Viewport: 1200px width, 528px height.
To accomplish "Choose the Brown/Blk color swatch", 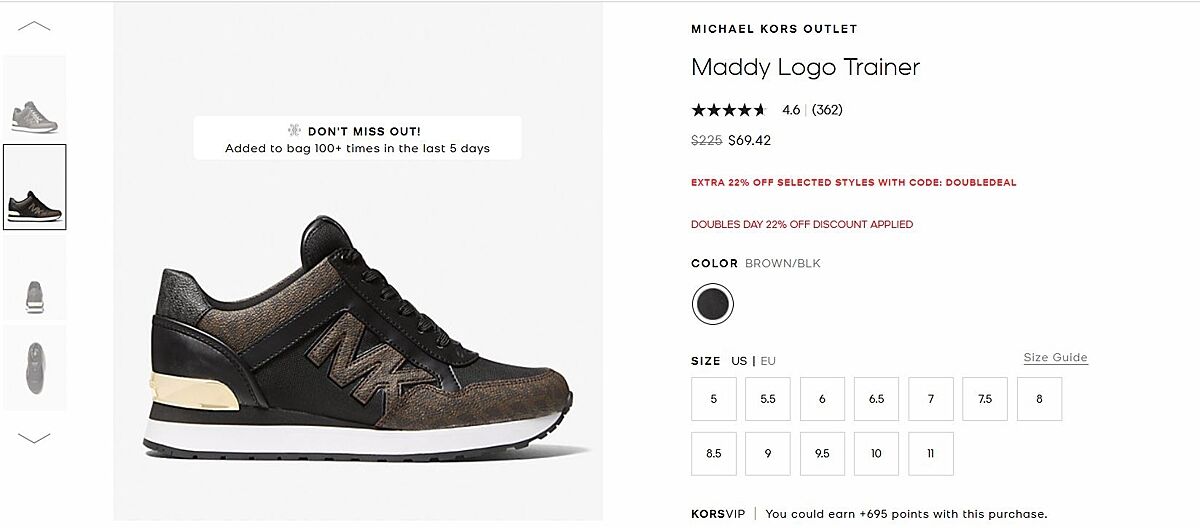I will 713,304.
